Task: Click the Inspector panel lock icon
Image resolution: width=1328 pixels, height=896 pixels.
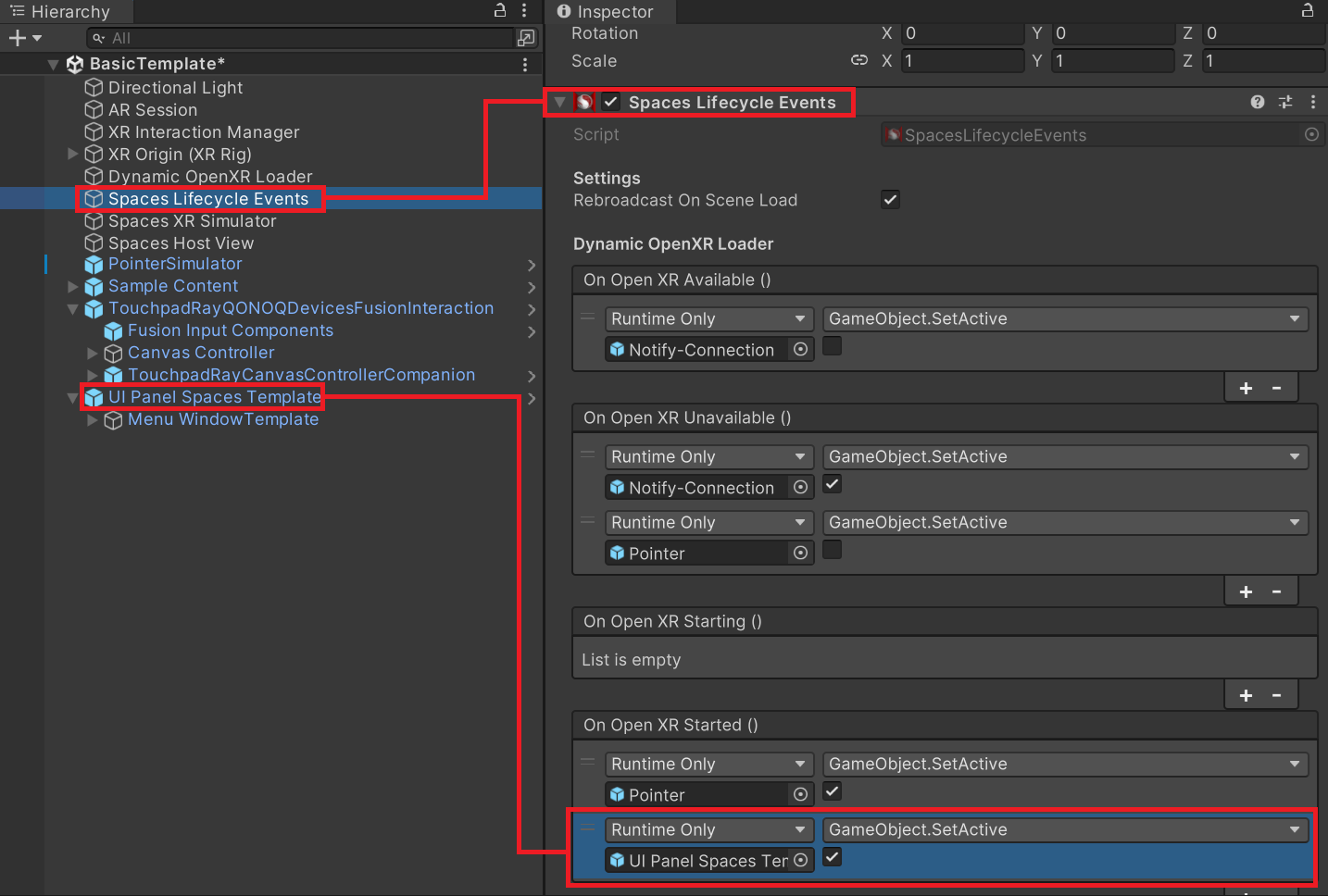Action: pos(1308,11)
